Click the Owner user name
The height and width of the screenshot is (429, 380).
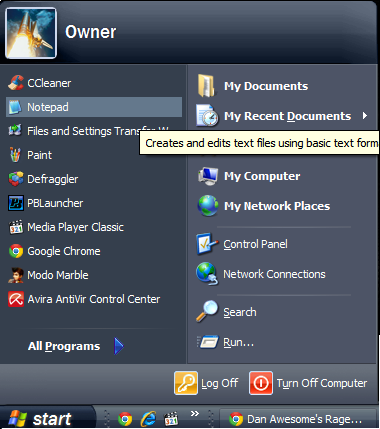pyautogui.click(x=90, y=32)
